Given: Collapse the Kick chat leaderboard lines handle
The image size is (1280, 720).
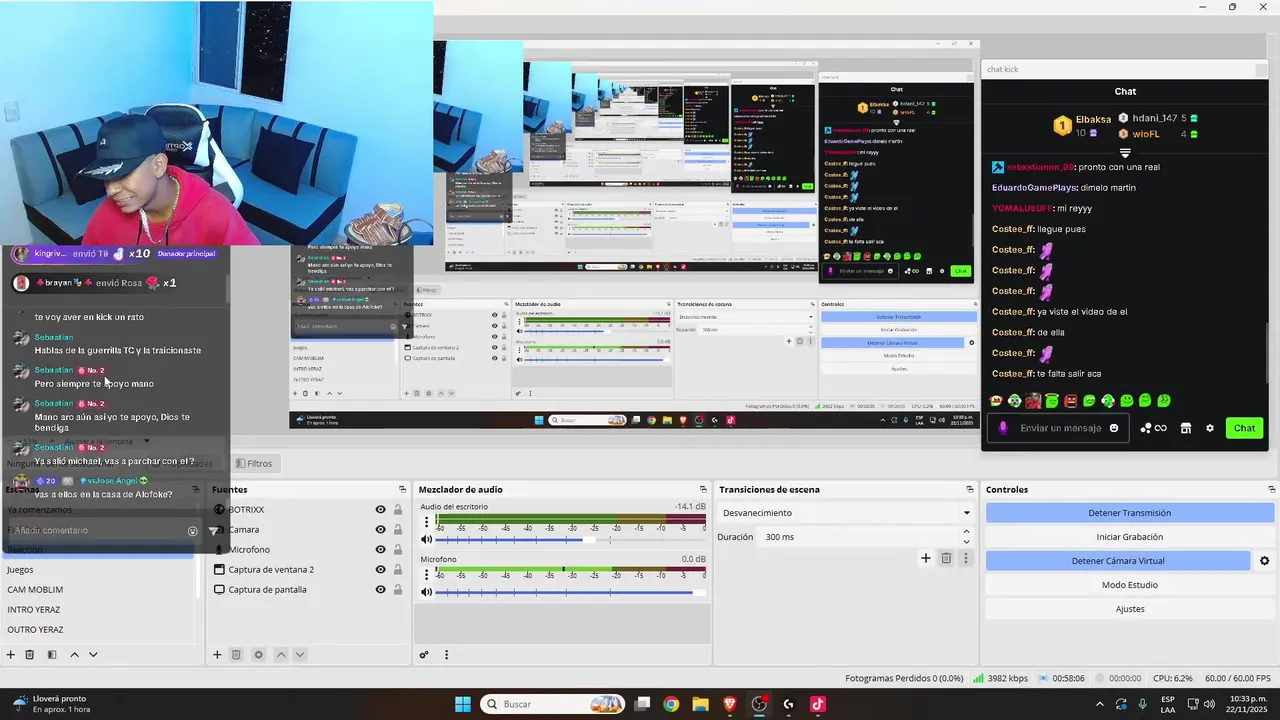Looking at the screenshot, I should (1125, 153).
